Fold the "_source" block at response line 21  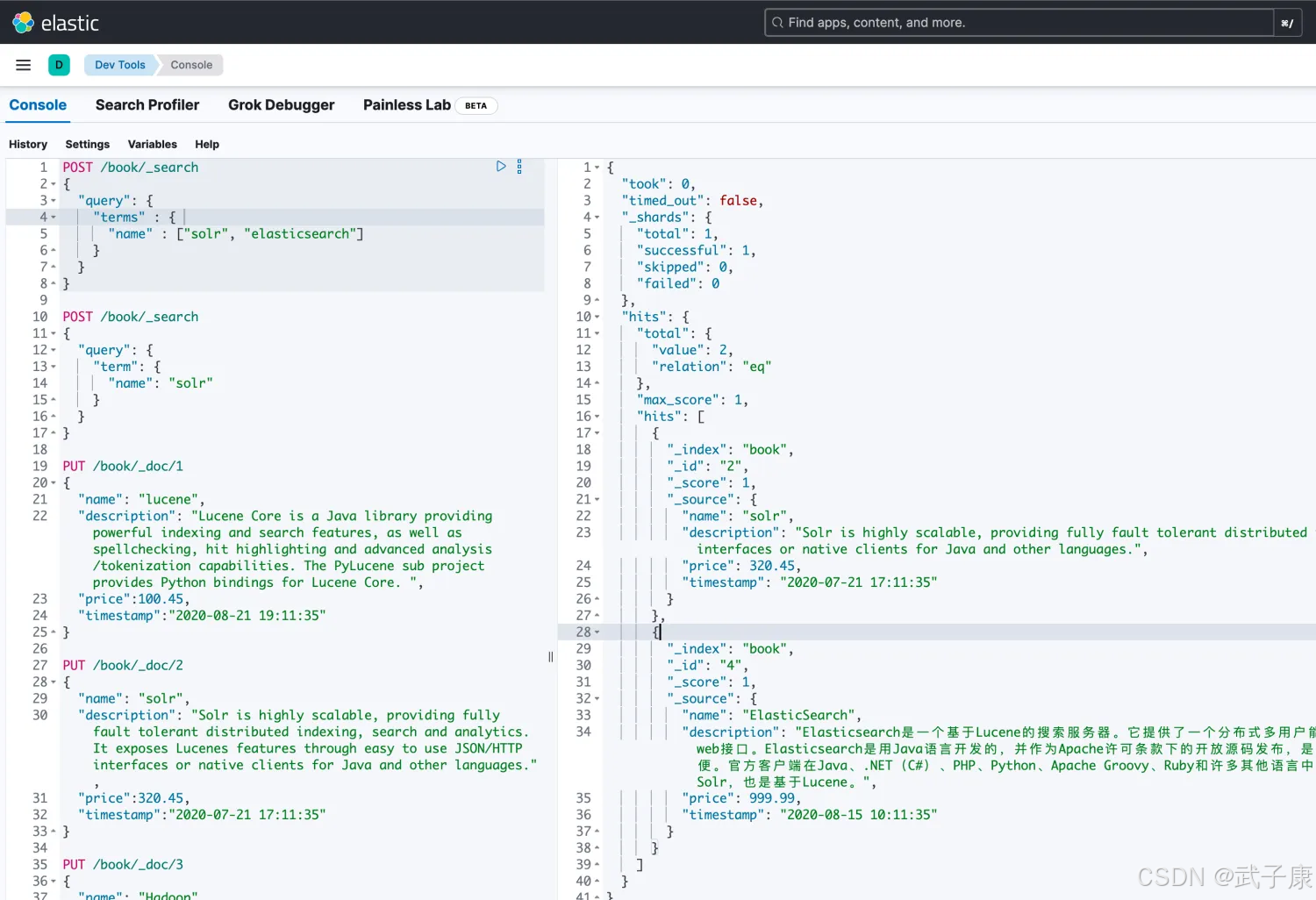[x=597, y=500]
